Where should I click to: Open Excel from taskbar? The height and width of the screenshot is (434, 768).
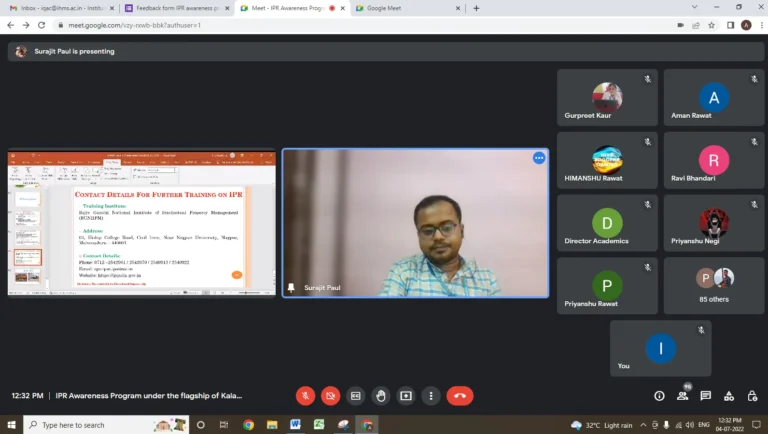319,425
